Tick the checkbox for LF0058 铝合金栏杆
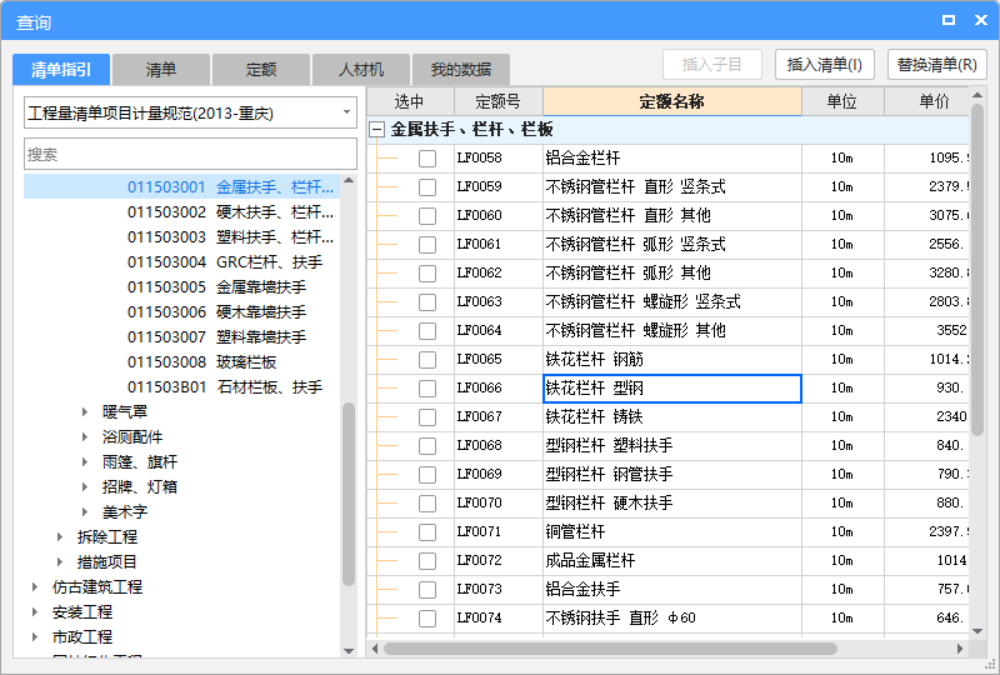1000x675 pixels. 427,158
